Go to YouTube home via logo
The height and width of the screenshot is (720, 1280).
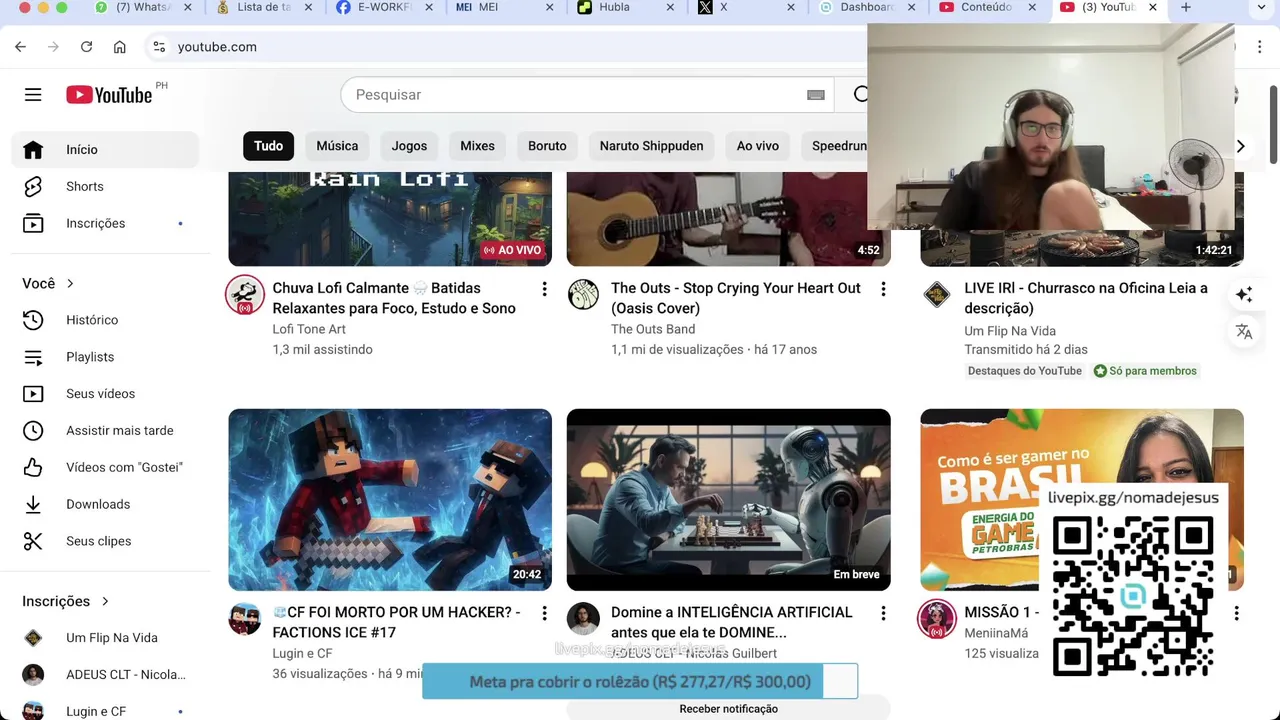(x=109, y=95)
